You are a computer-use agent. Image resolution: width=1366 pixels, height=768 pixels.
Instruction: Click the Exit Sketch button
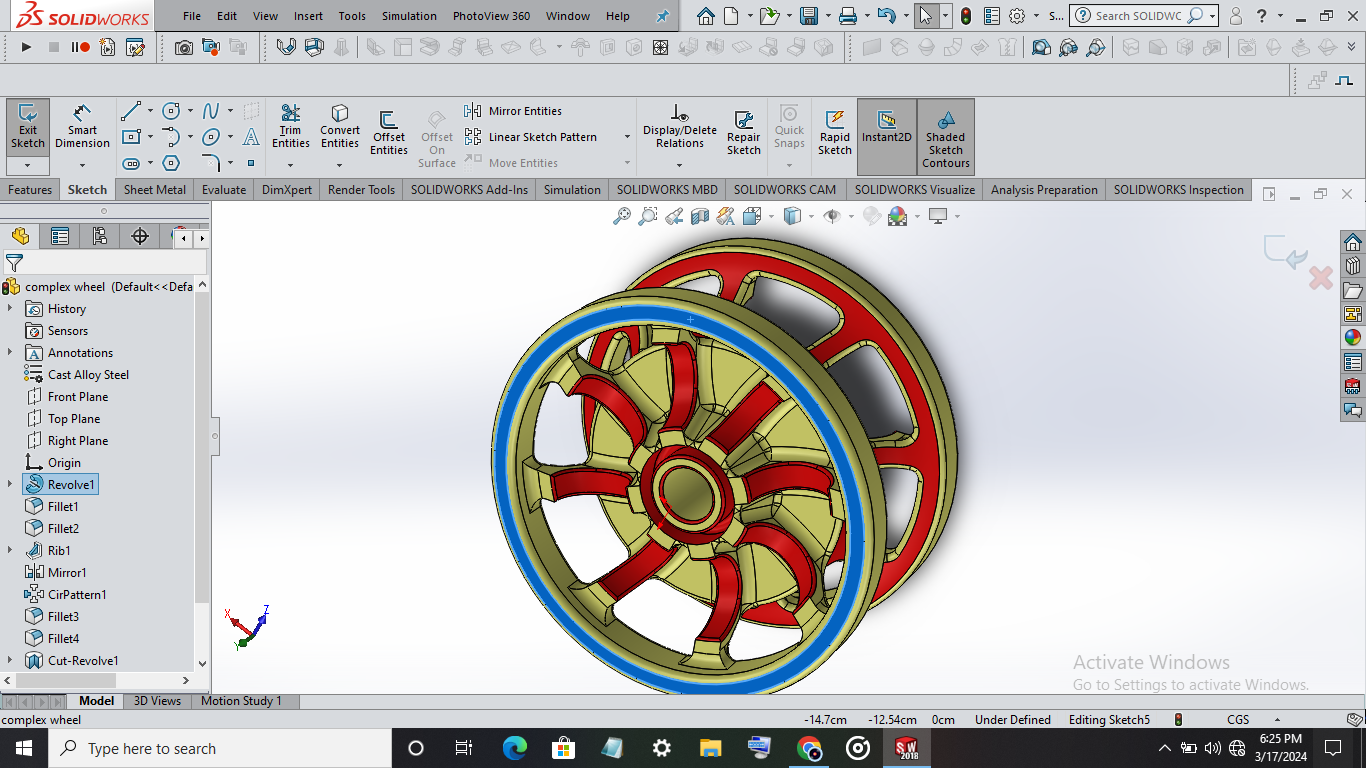point(28,127)
